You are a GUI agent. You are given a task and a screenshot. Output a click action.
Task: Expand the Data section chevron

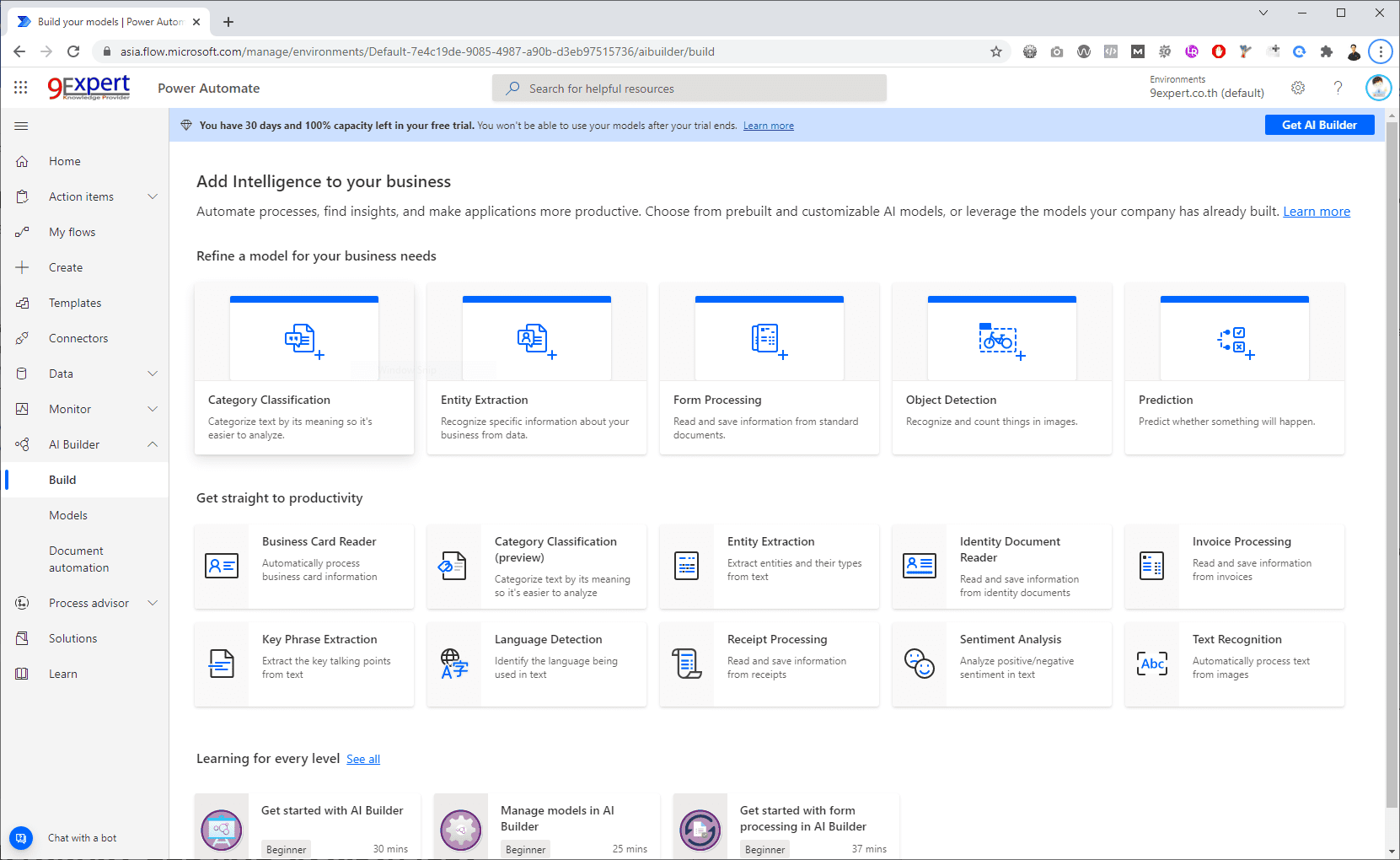click(x=153, y=373)
